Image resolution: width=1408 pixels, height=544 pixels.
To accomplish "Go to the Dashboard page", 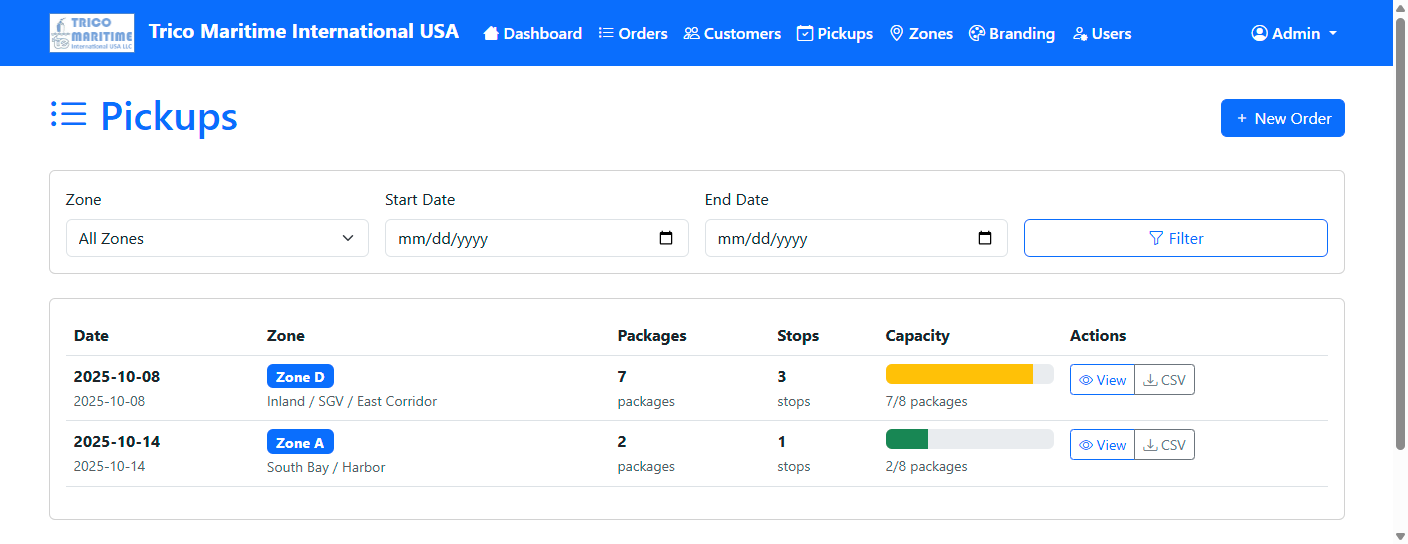I will (532, 34).
